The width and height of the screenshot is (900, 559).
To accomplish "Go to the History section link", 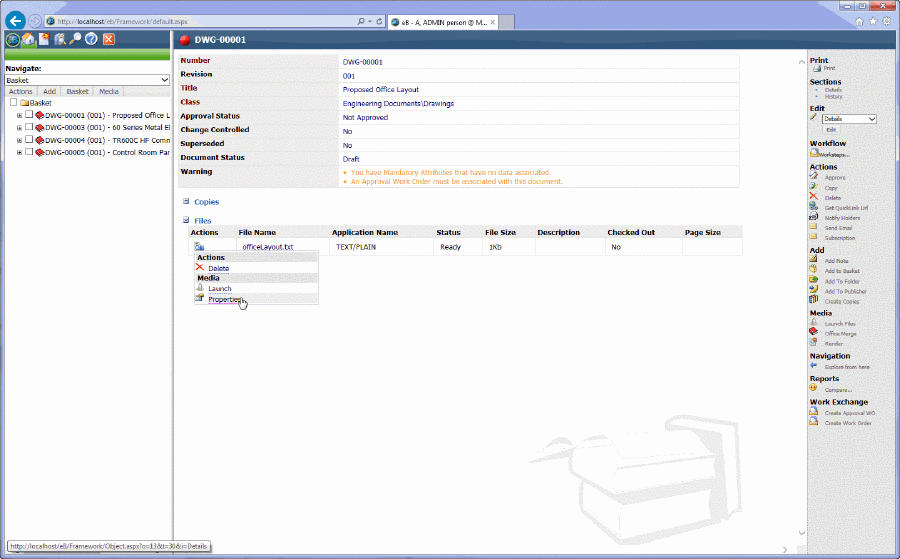I will click(x=833, y=96).
